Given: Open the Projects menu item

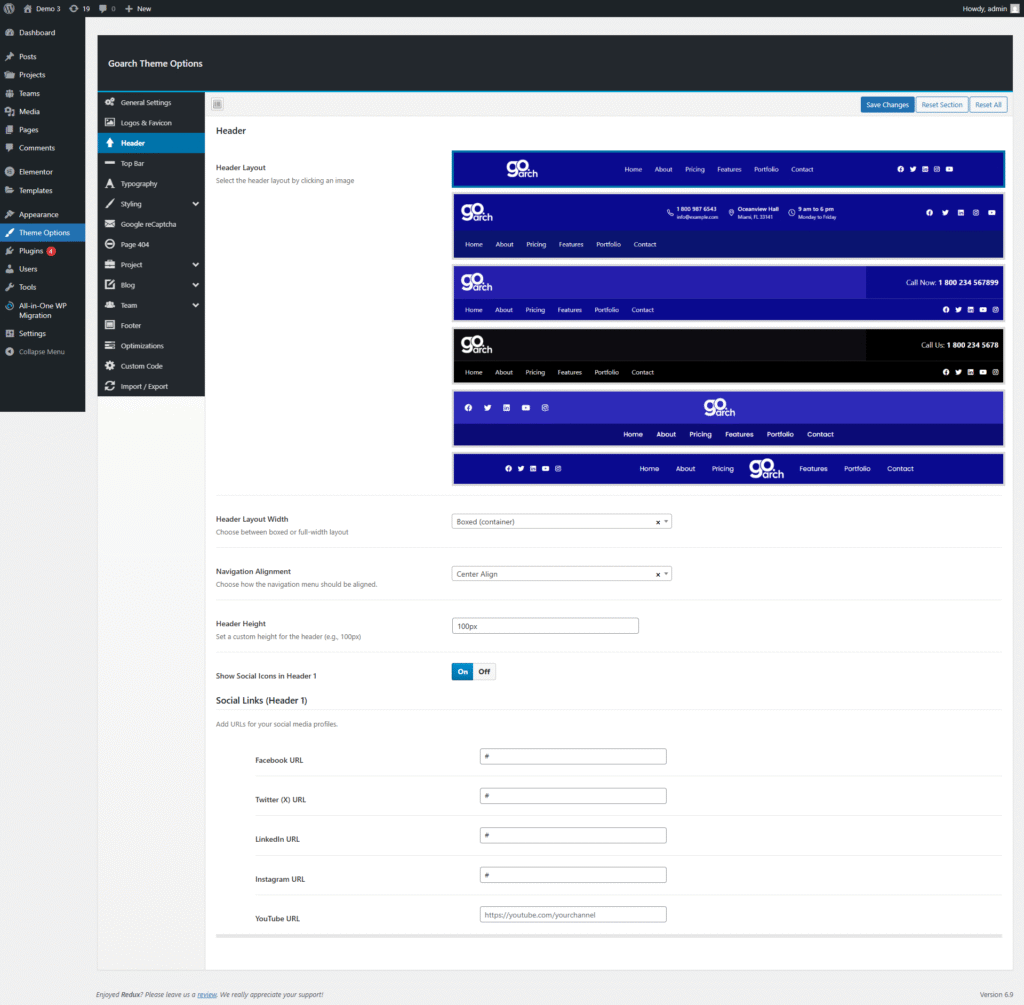Looking at the screenshot, I should [42, 75].
